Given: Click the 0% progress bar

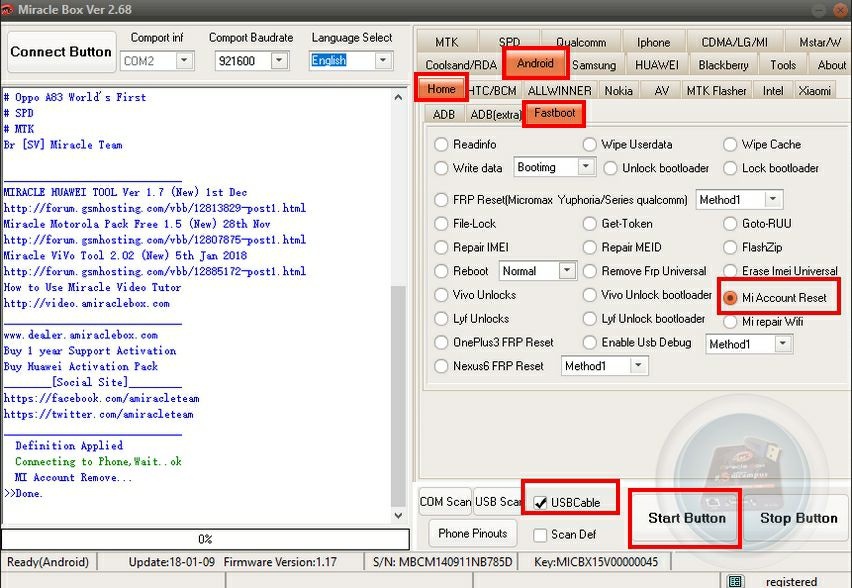Looking at the screenshot, I should click(205, 539).
